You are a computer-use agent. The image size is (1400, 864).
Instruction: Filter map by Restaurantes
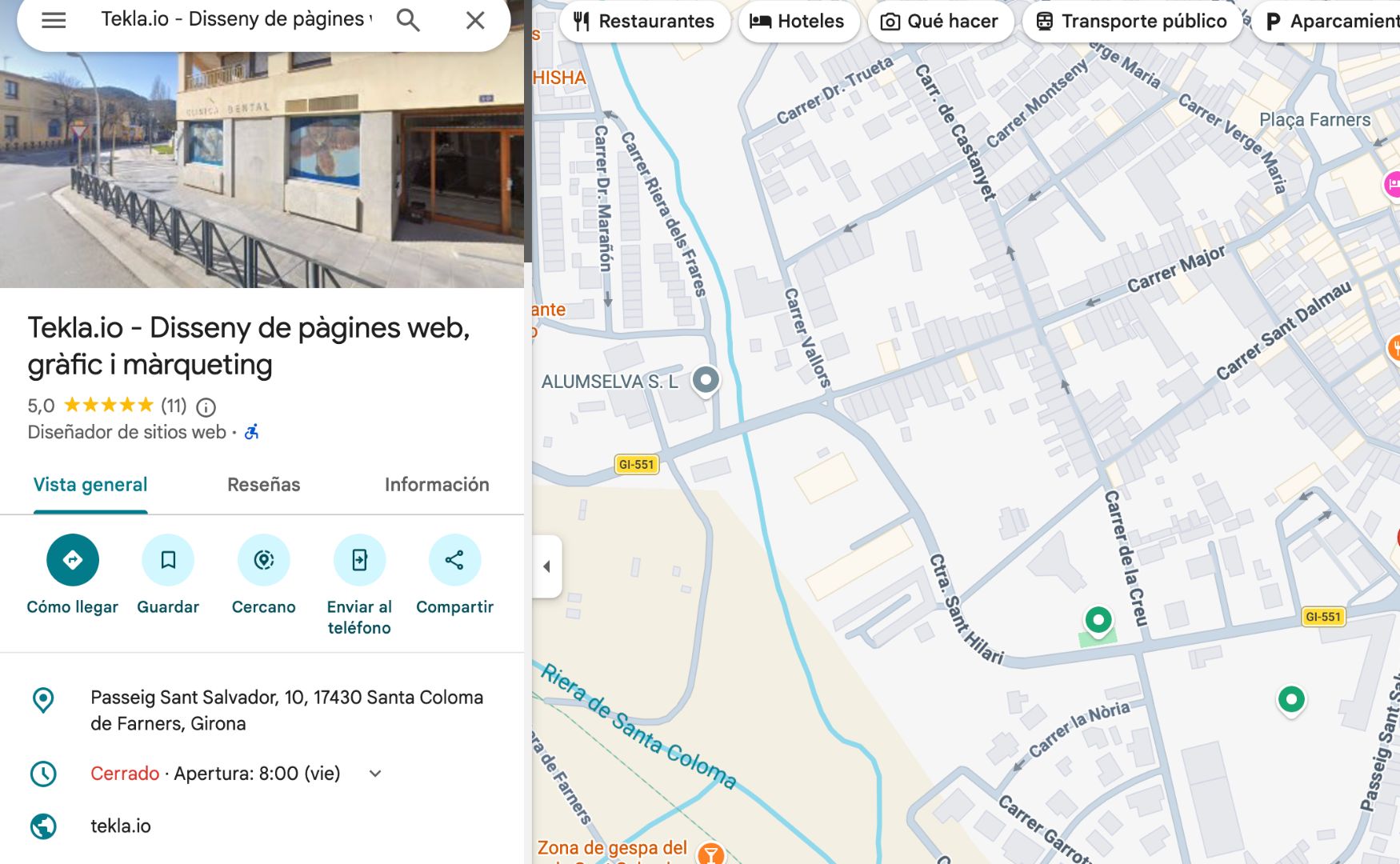(x=645, y=22)
